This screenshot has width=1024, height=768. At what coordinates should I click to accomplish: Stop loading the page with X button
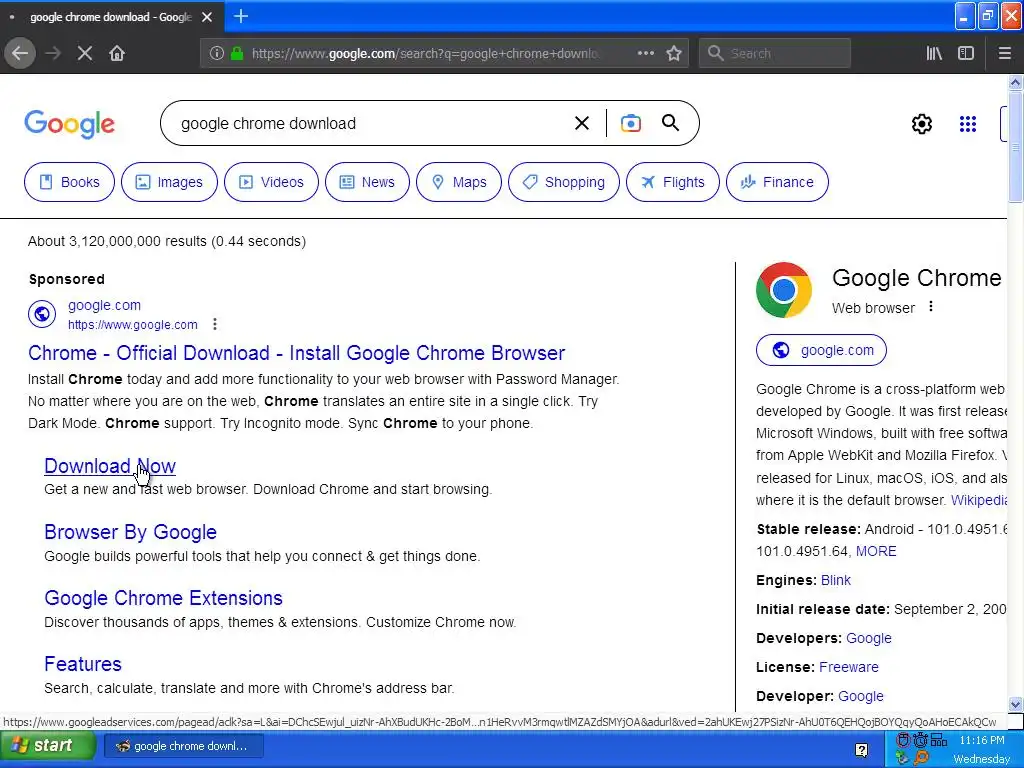click(85, 53)
